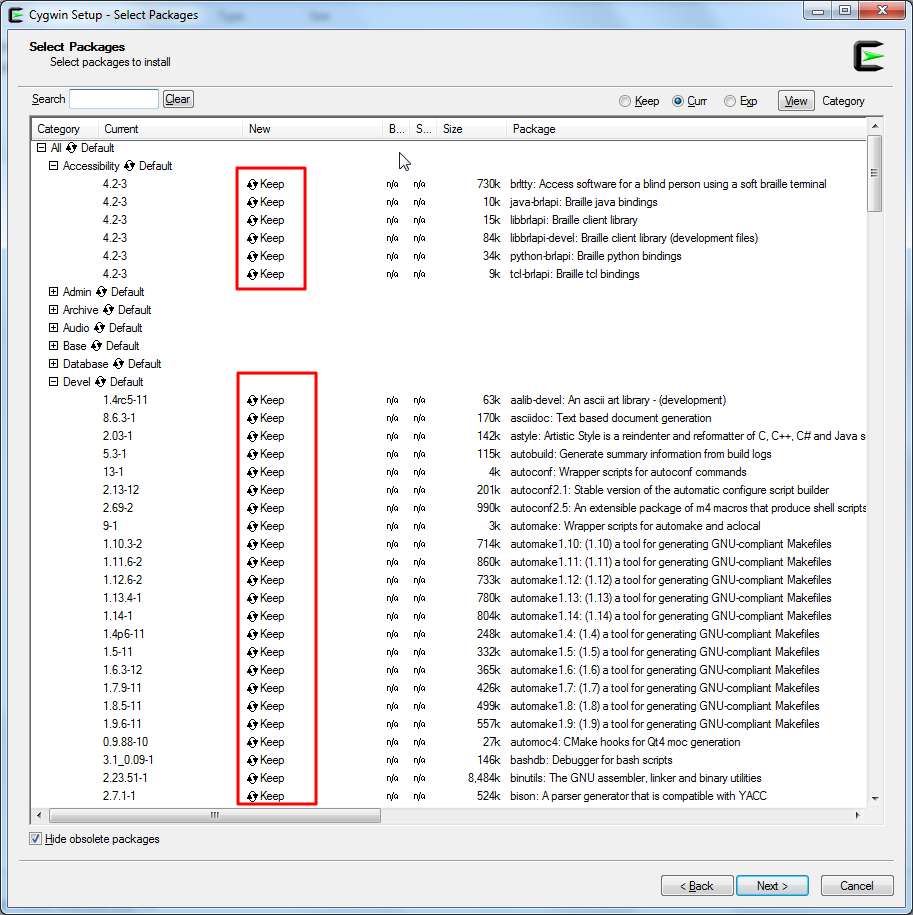Click the cycle icon for python-brlapi
This screenshot has height=915, width=913.
[x=252, y=257]
